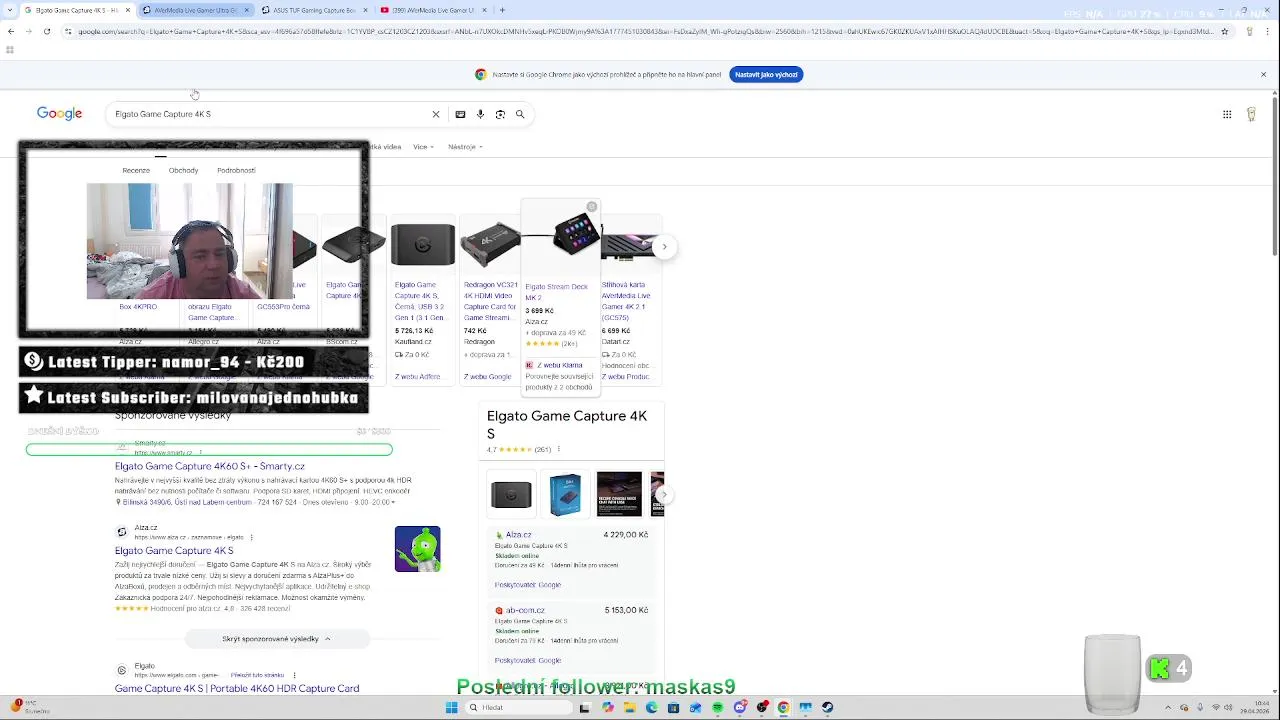The height and width of the screenshot is (720, 1280).
Task: Open the on-screen keyboard input tool
Action: coord(460,114)
